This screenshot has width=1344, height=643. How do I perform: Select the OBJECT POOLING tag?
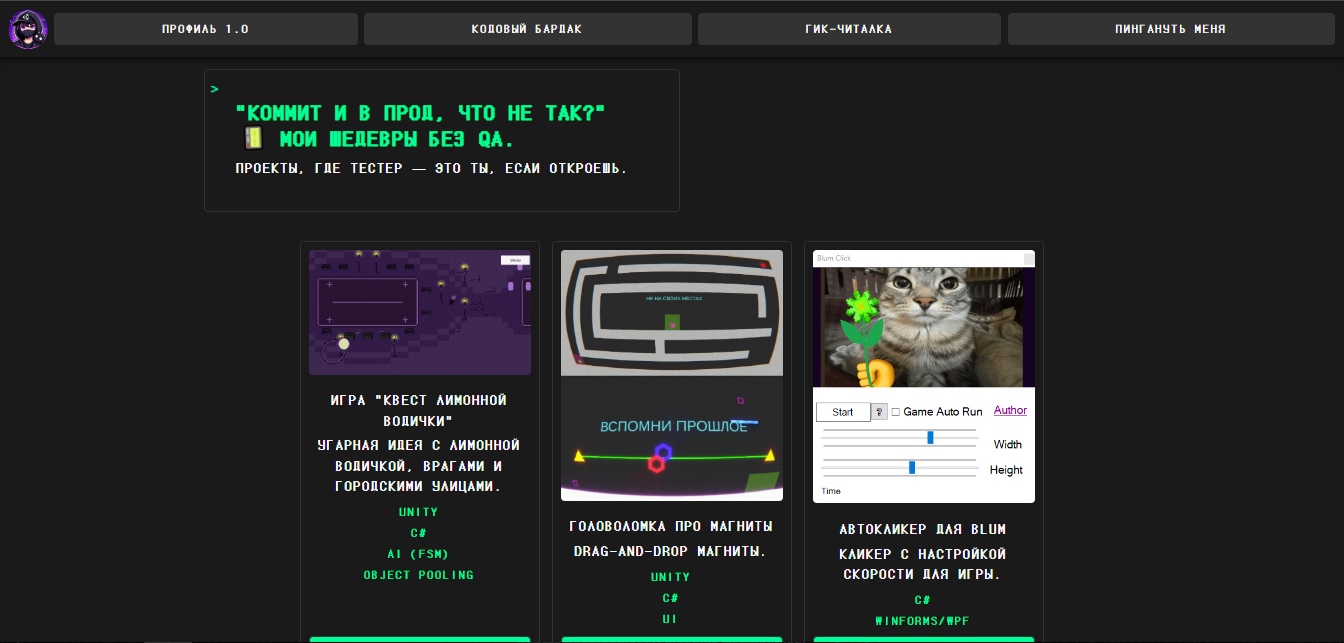point(419,575)
